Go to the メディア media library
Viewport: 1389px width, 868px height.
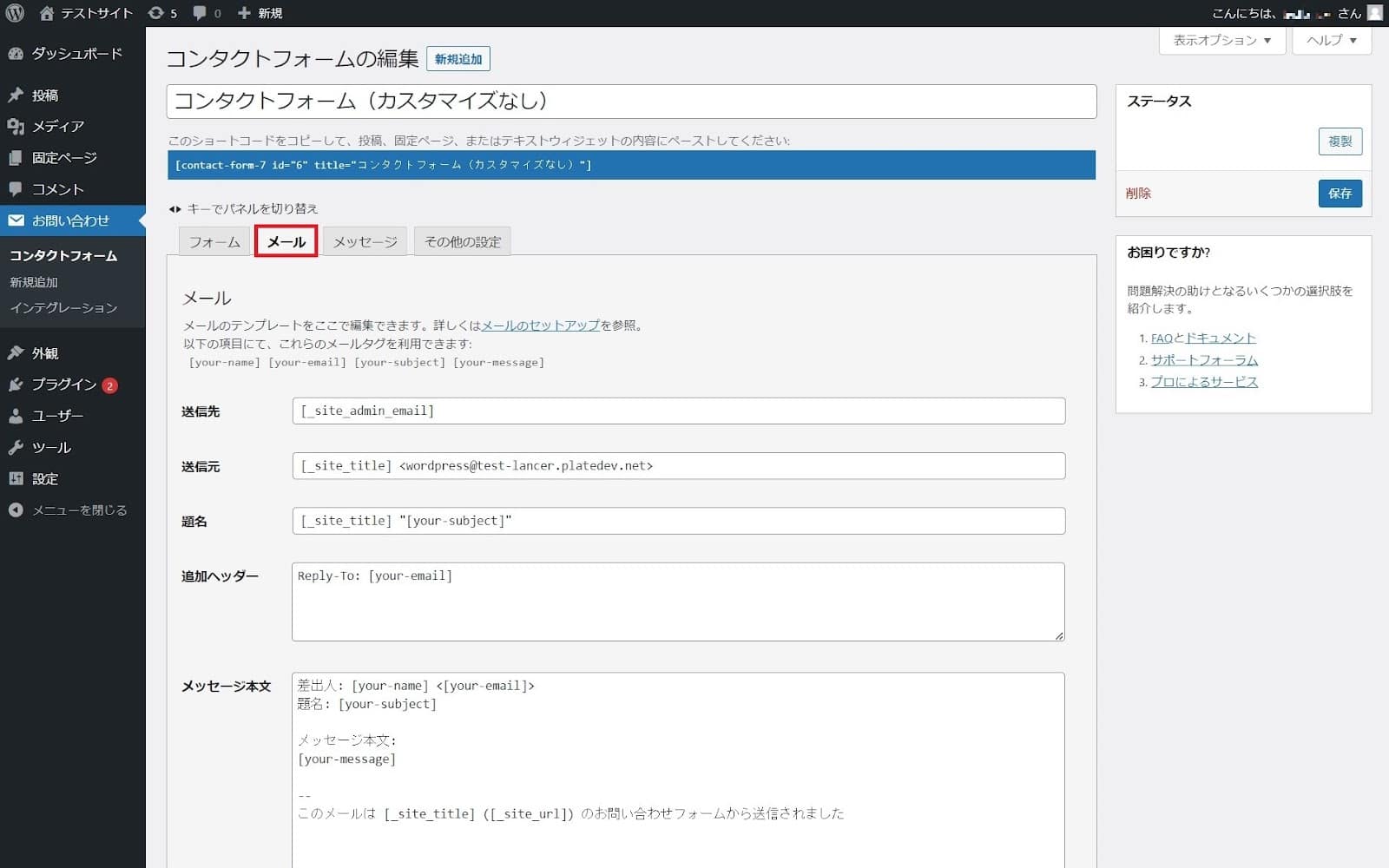(57, 127)
